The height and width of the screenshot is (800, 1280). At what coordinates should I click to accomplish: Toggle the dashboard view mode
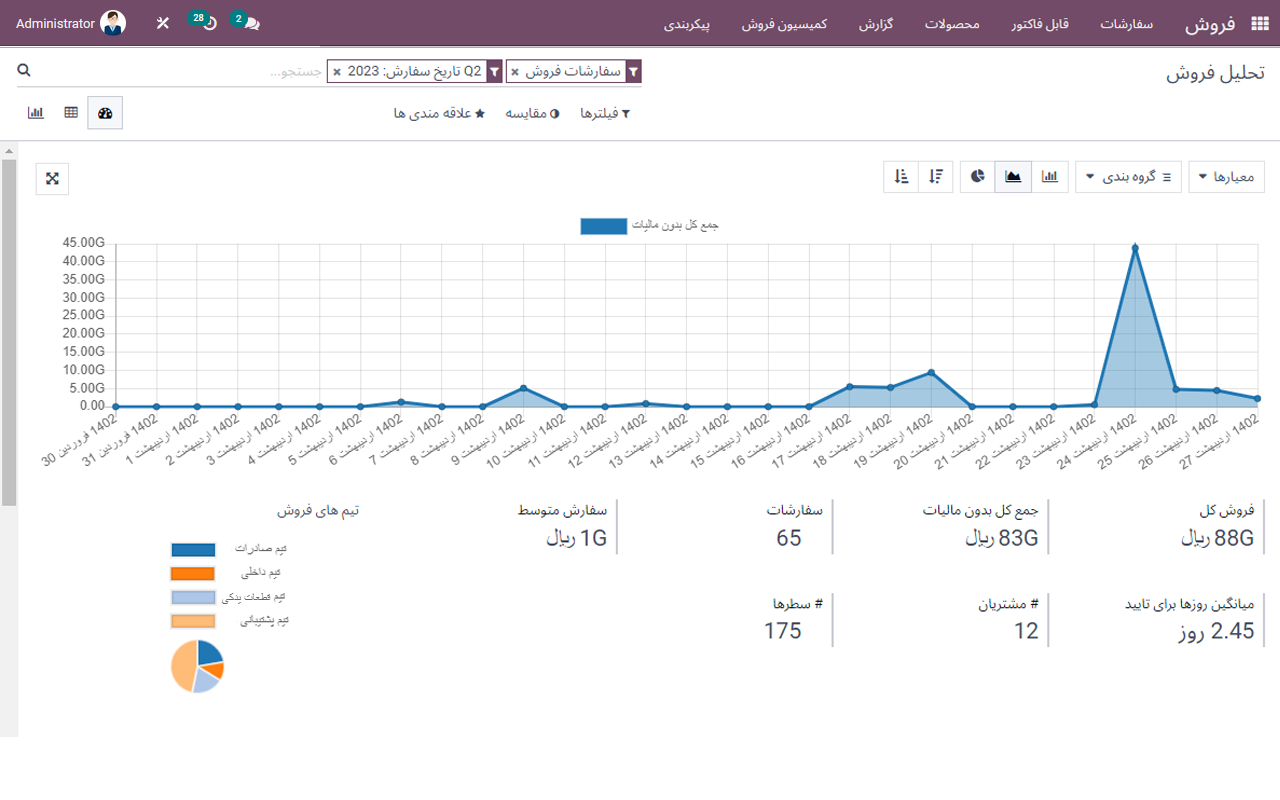105,112
